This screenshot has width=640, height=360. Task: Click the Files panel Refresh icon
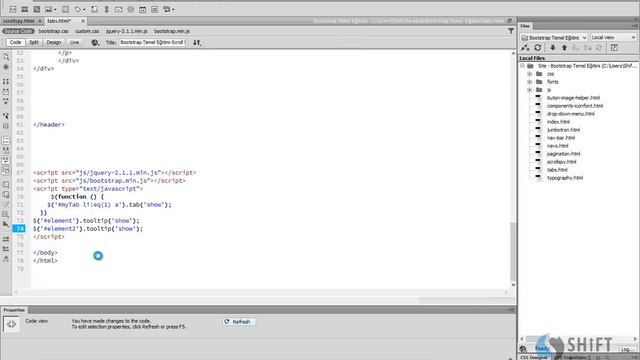coord(538,48)
